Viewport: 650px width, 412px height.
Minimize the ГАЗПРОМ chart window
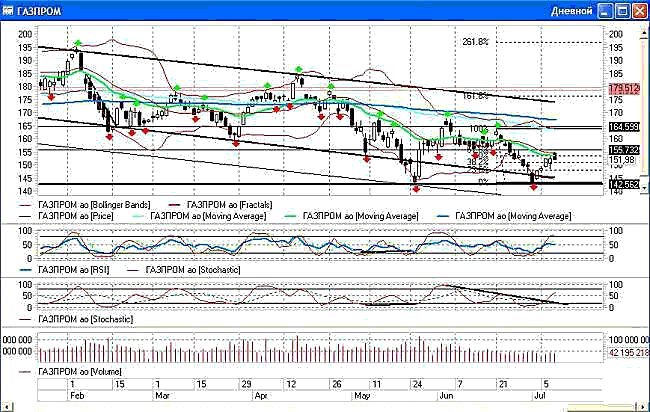605,11
